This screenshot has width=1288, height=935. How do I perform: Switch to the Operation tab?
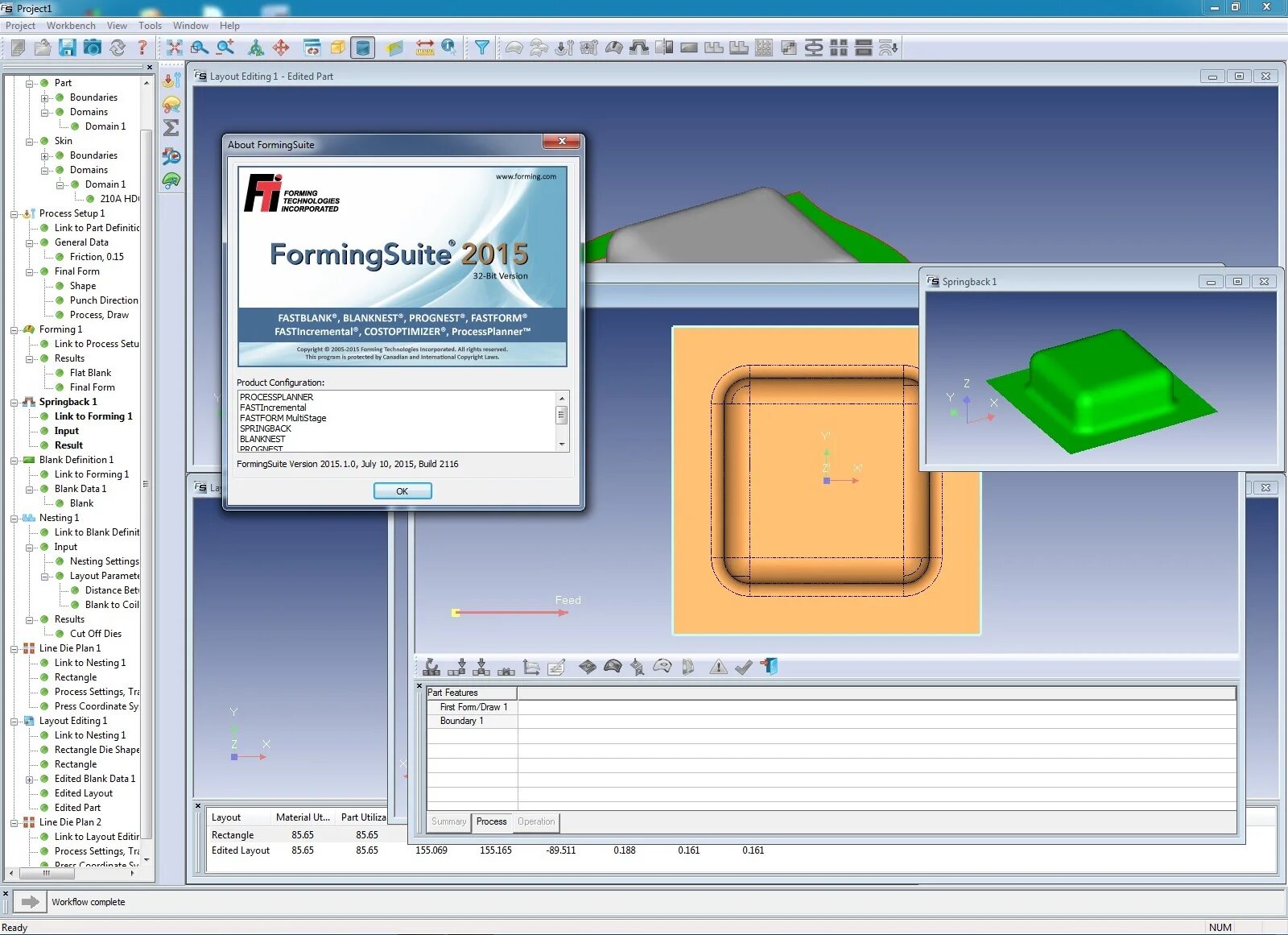[x=536, y=821]
